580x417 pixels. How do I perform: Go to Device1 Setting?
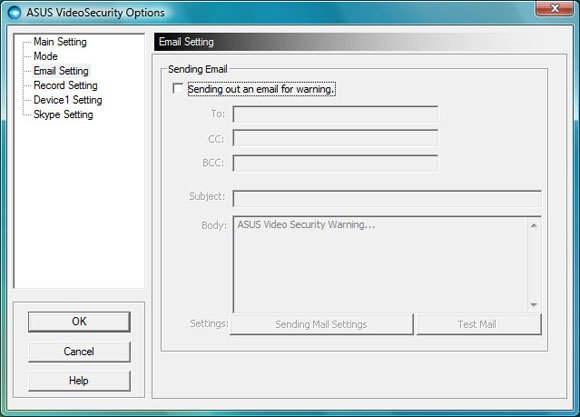pyautogui.click(x=68, y=100)
